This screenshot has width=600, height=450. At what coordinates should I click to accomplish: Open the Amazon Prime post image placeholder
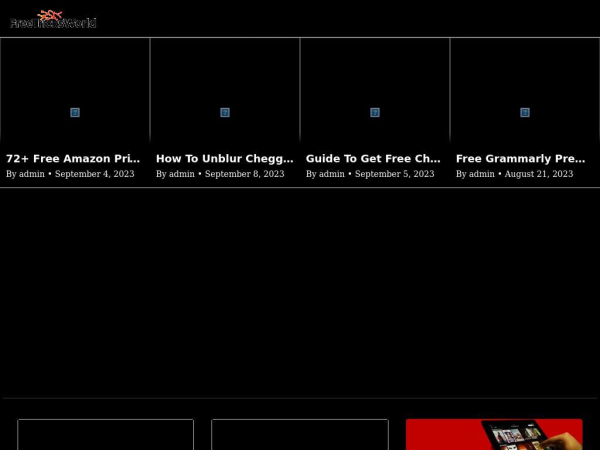[x=75, y=113]
